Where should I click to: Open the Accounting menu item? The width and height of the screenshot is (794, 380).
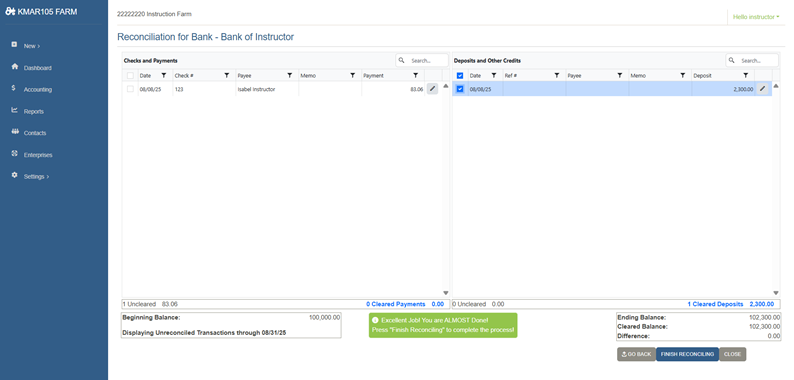point(37,90)
